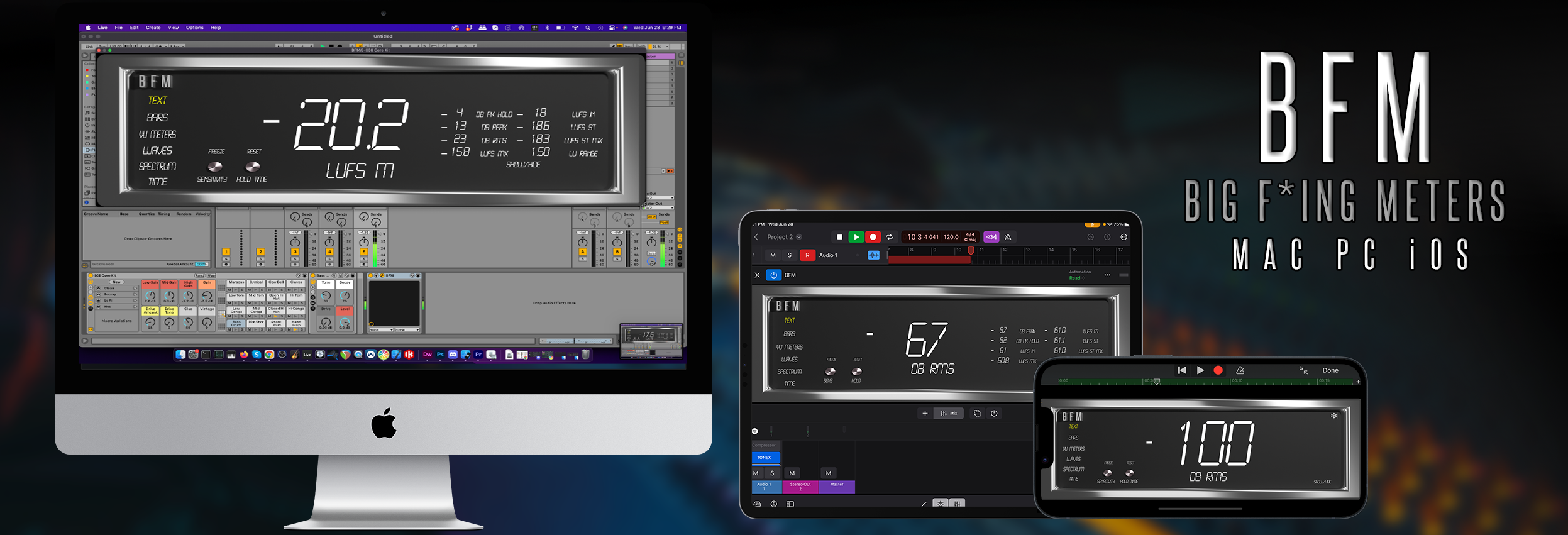Click the Global Amount field in Groove Pool
The height and width of the screenshot is (535, 1568).
coord(202,264)
